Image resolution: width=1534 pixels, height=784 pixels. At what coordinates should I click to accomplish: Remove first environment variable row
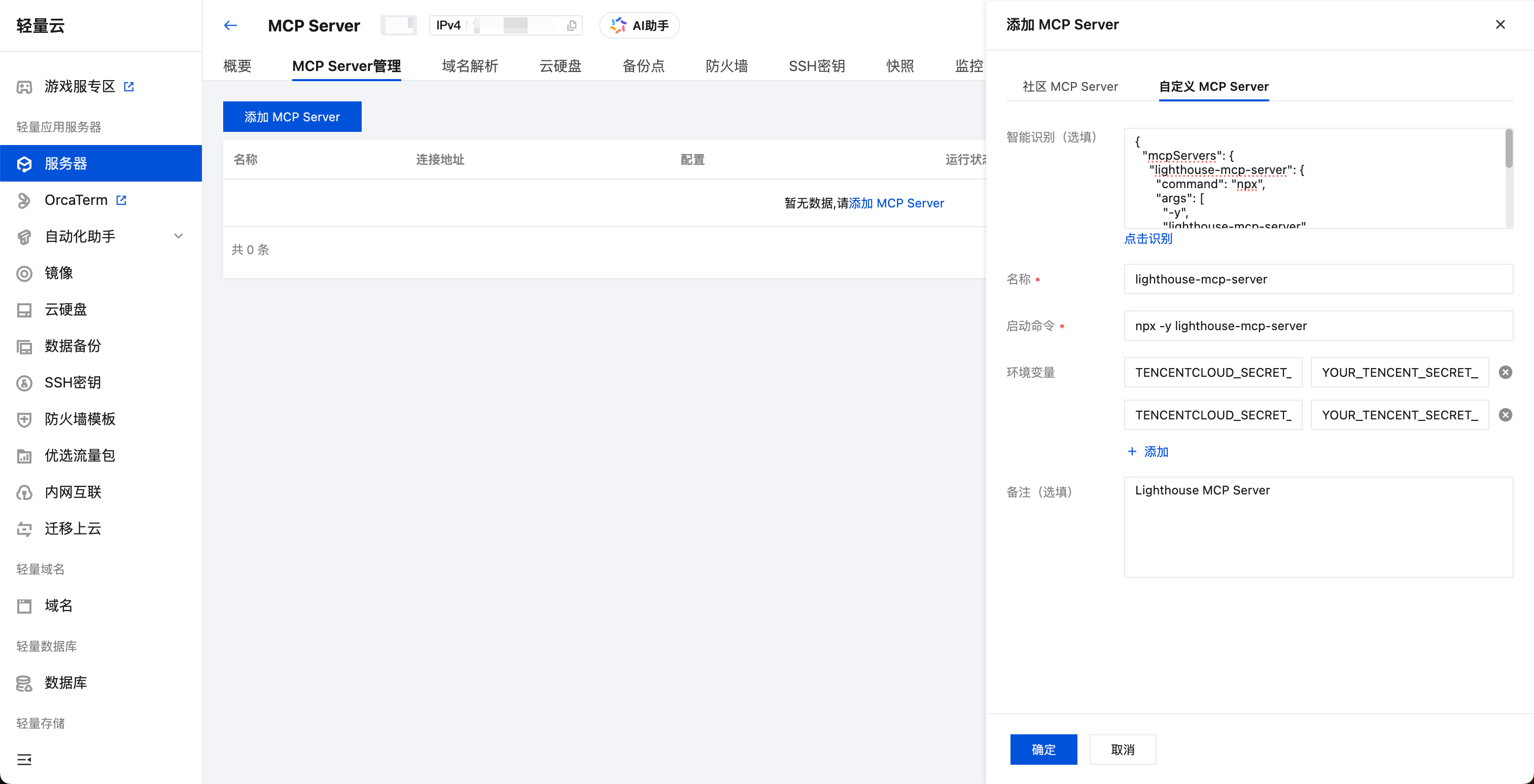click(1506, 372)
